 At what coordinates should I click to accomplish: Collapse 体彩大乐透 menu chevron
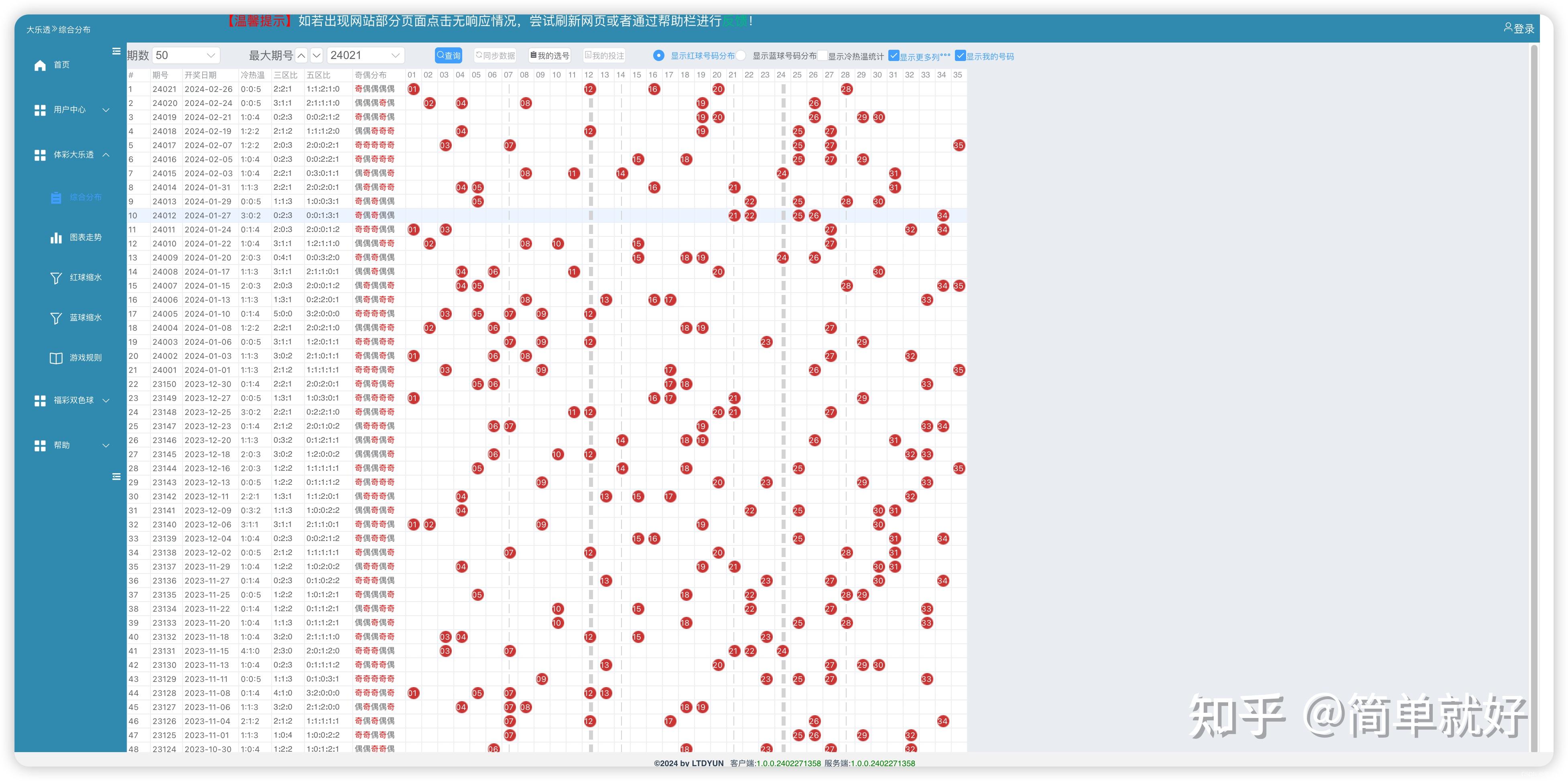coord(106,155)
